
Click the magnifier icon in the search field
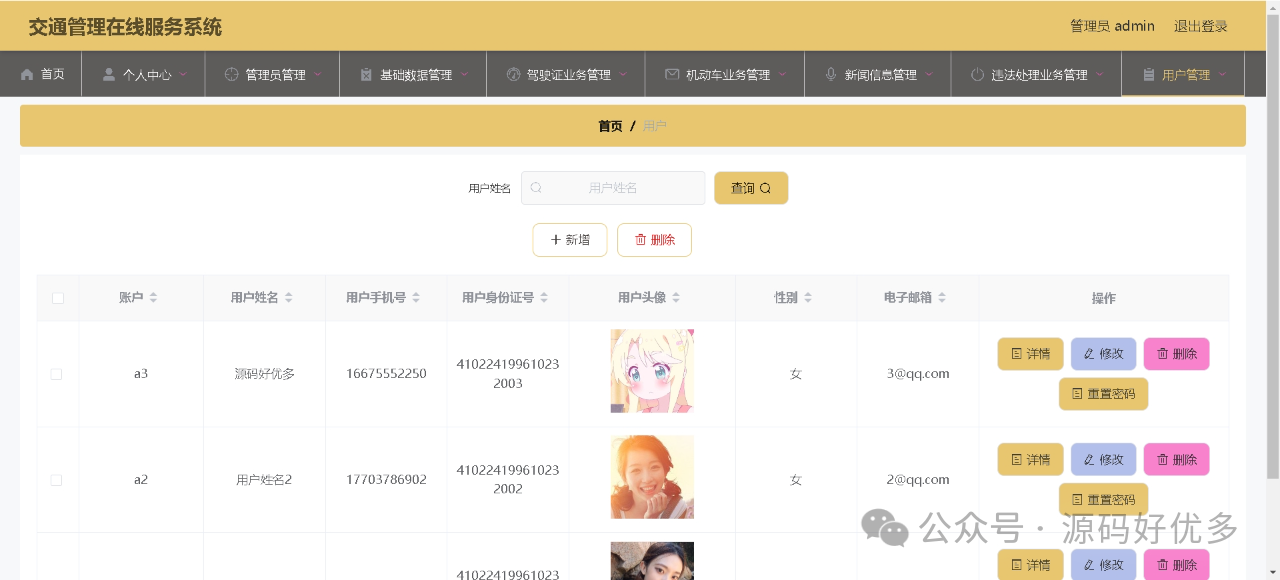[536, 188]
